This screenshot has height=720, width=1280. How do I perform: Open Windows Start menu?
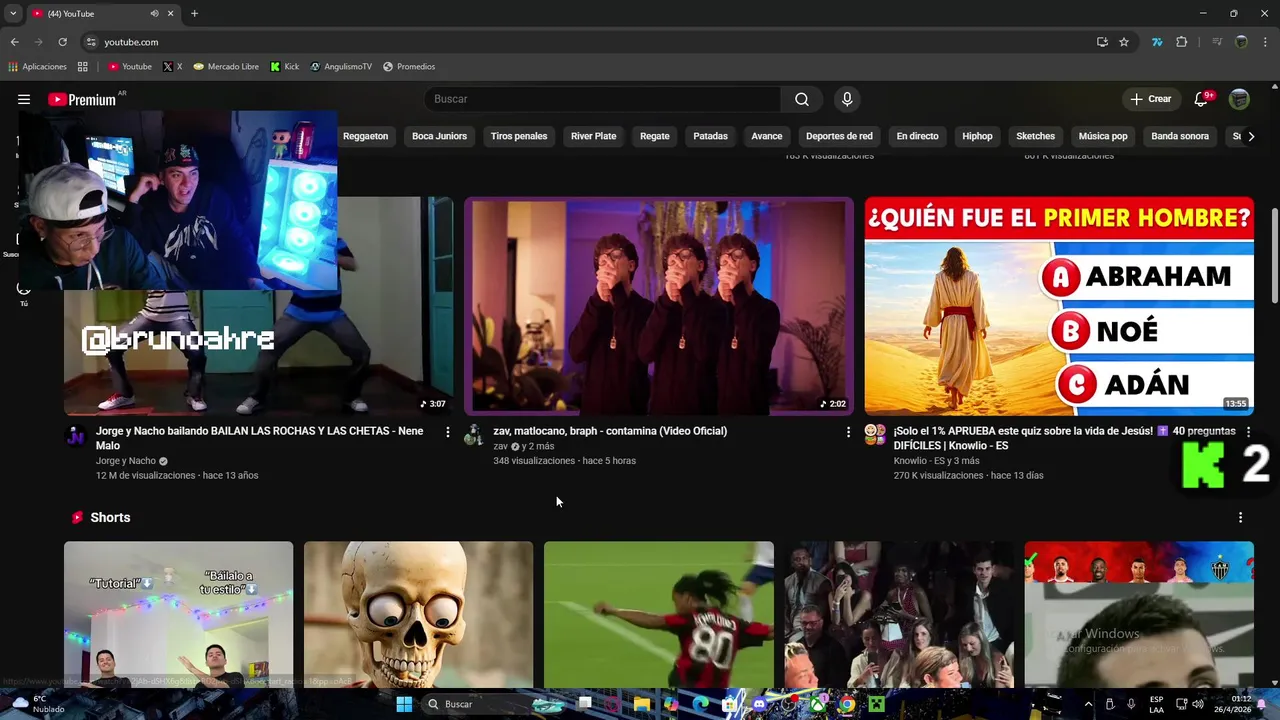(x=404, y=704)
